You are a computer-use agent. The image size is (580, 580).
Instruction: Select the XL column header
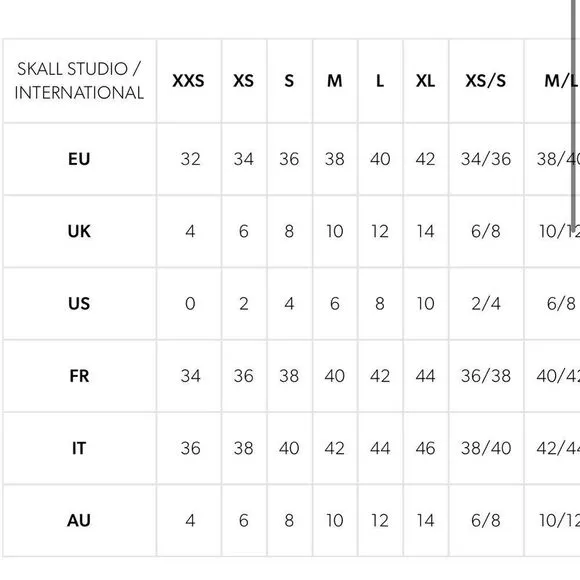[x=425, y=81]
